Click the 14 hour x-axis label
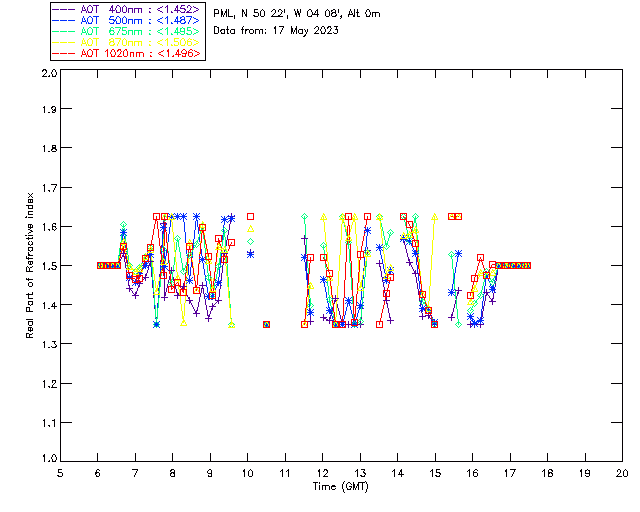640x512 pixels. click(x=398, y=473)
